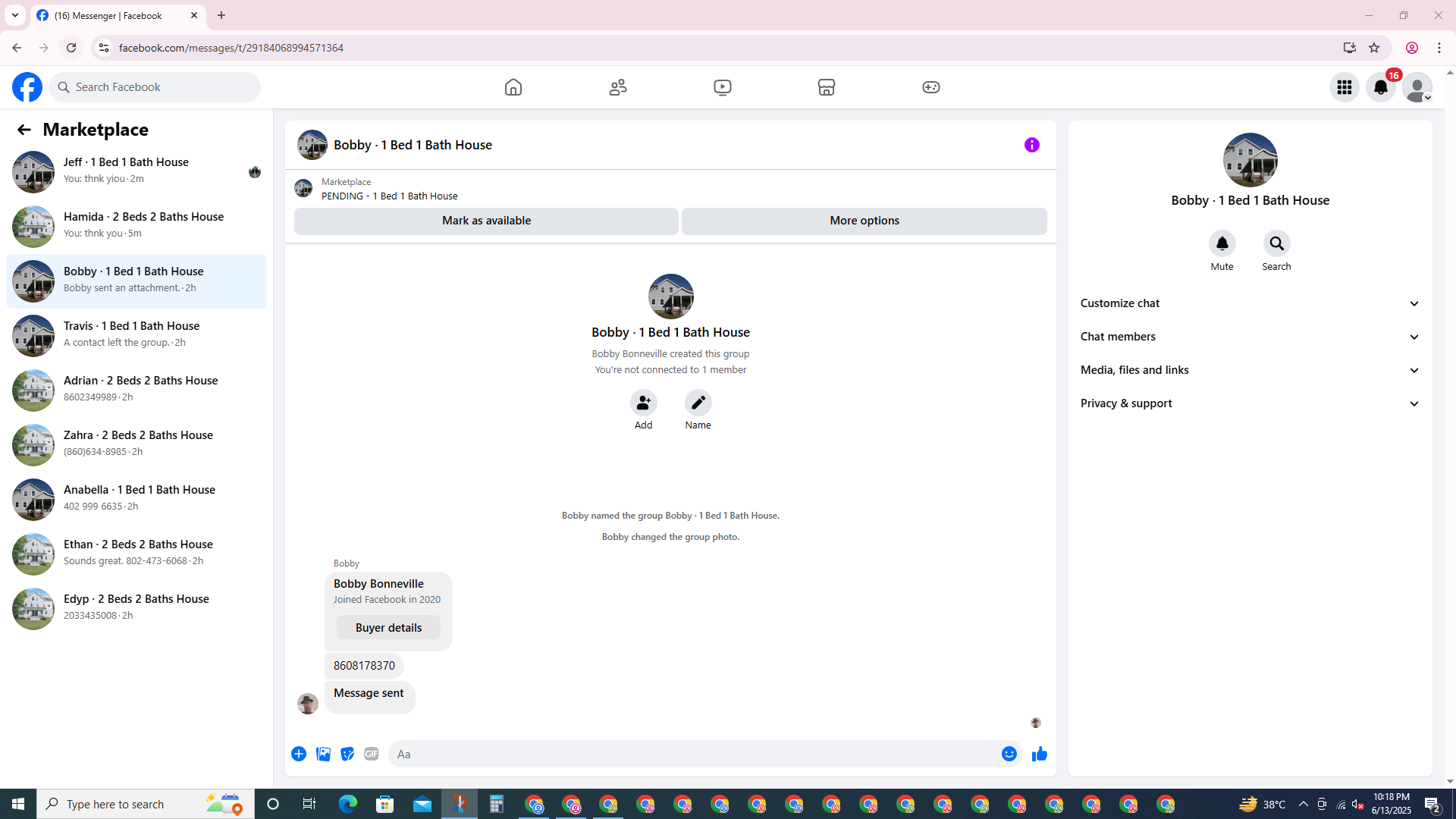Open the PENDING 1 Bed 1 Bath House listing link
The image size is (1456, 819).
(x=389, y=196)
